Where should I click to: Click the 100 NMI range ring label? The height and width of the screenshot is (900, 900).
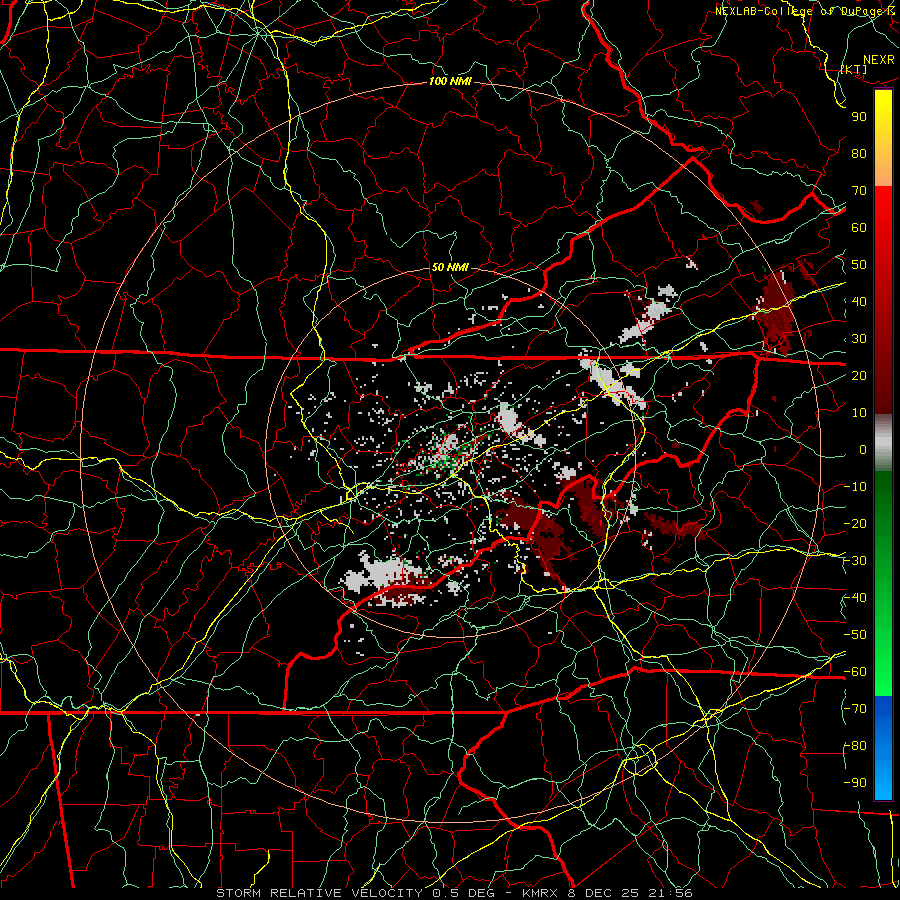[450, 82]
